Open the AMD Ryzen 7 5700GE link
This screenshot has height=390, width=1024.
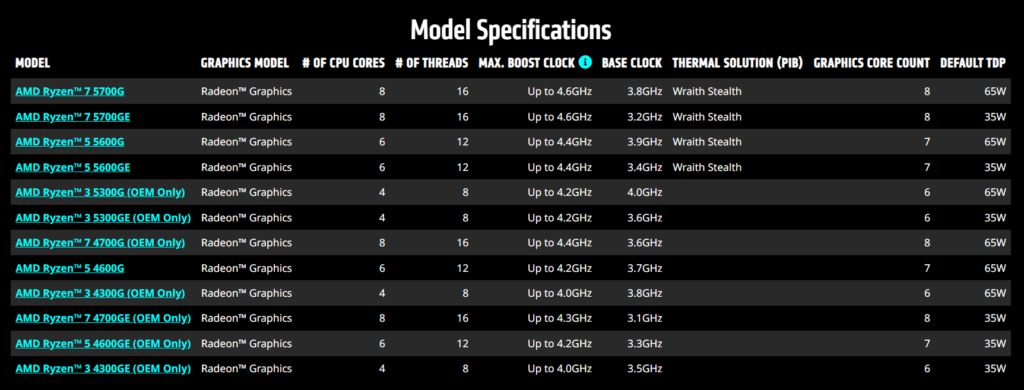pyautogui.click(x=72, y=117)
